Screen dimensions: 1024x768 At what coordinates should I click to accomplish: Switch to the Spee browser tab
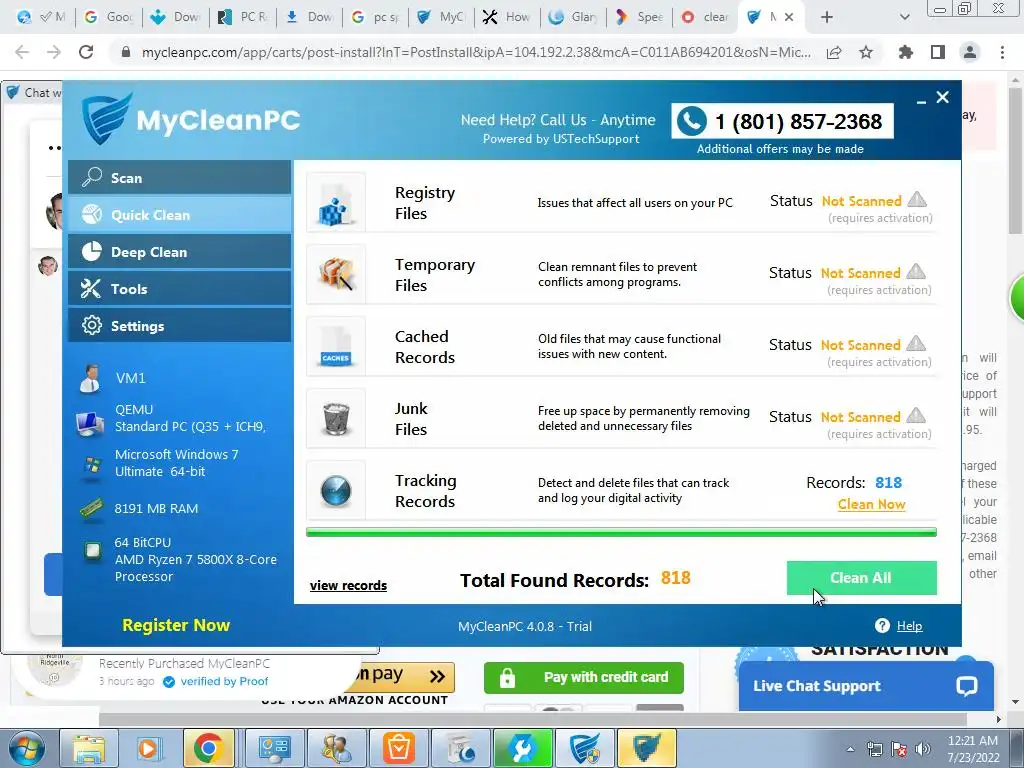click(640, 17)
